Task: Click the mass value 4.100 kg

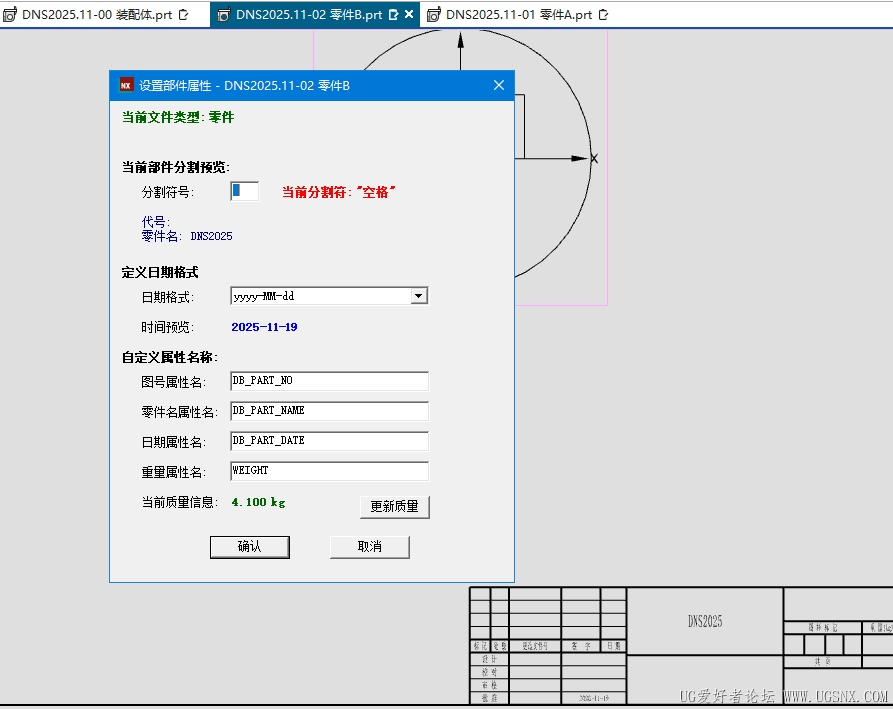Action: pyautogui.click(x=259, y=502)
